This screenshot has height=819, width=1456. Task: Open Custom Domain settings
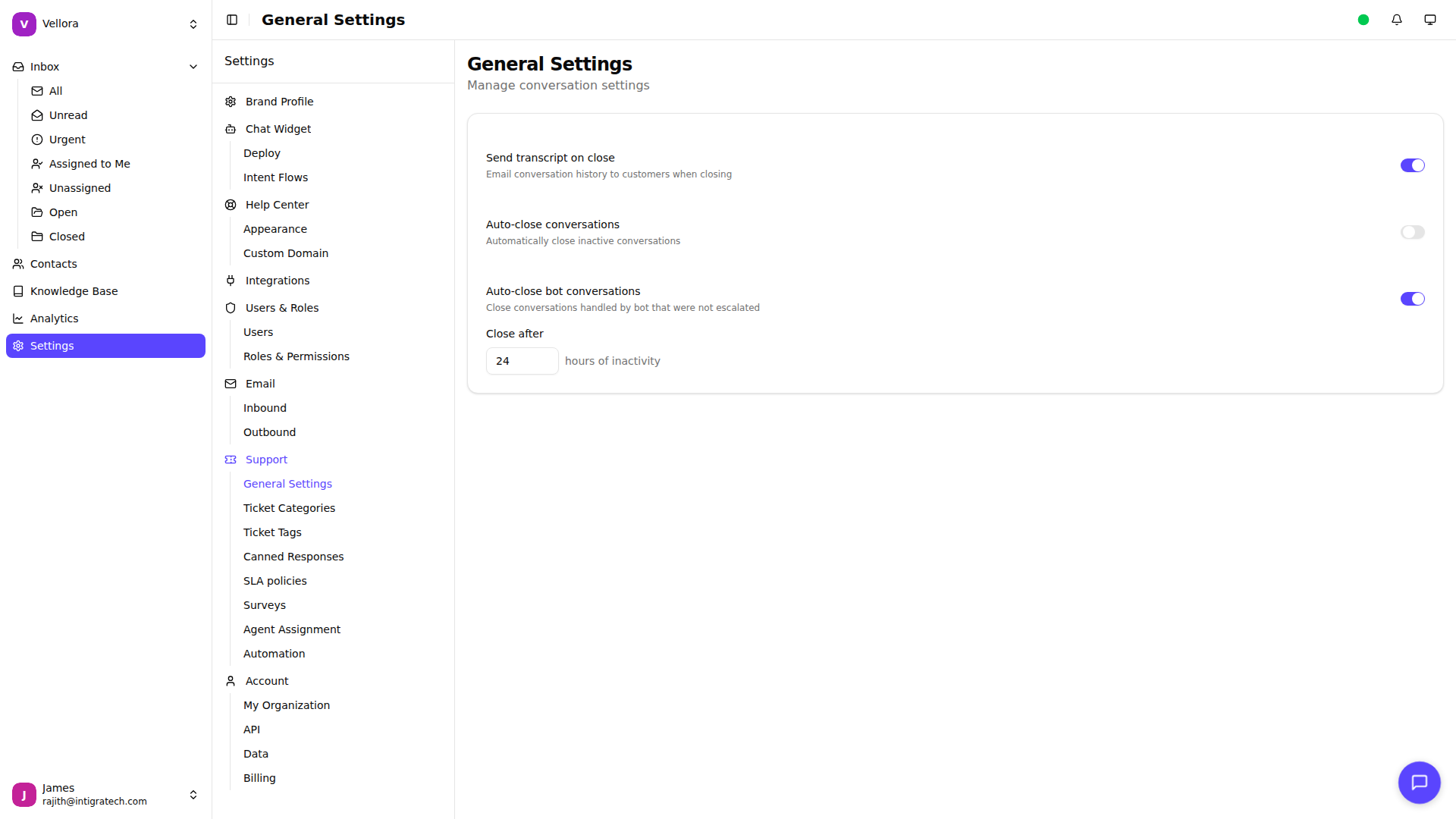point(286,253)
